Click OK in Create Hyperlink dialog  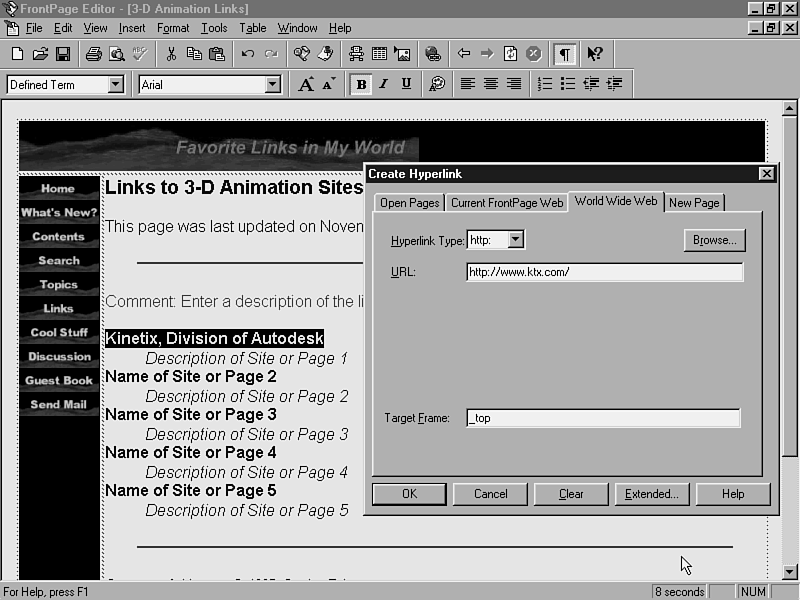[409, 494]
